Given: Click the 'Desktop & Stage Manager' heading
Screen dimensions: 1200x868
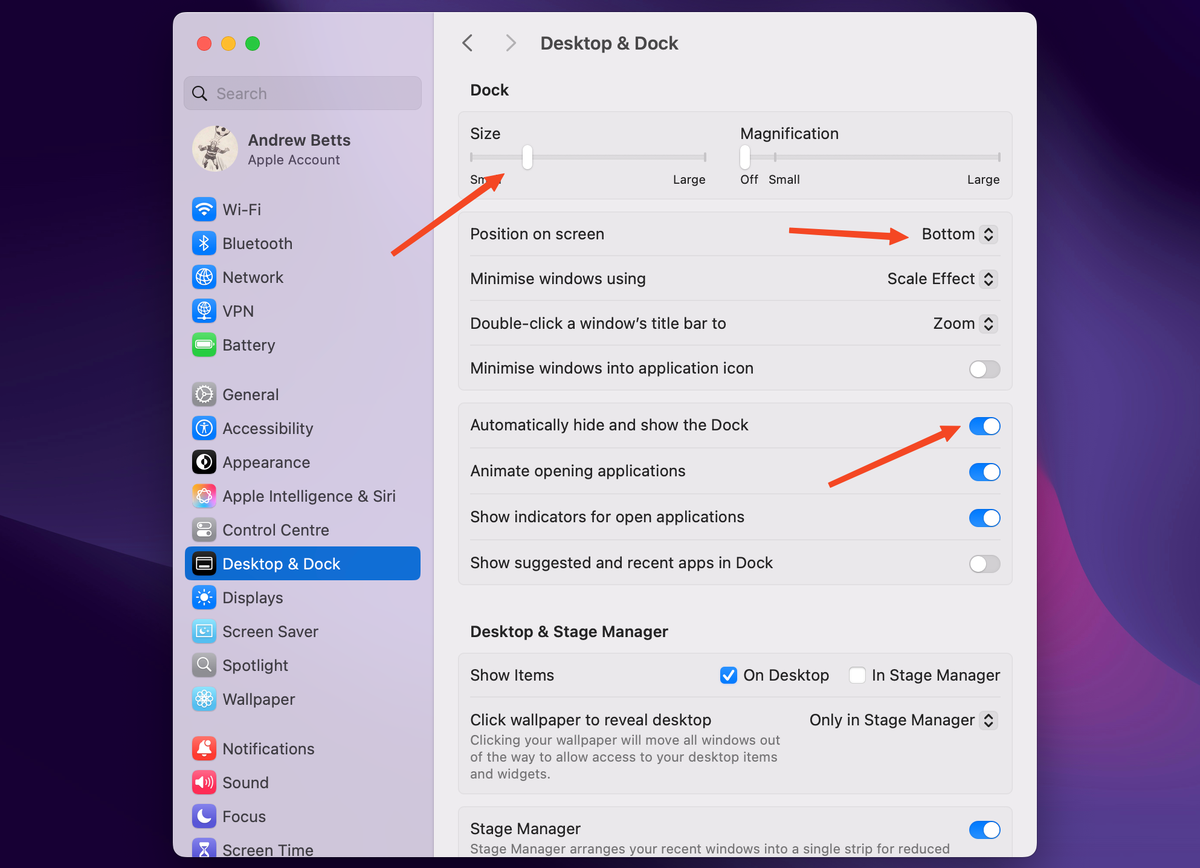Looking at the screenshot, I should click(569, 632).
